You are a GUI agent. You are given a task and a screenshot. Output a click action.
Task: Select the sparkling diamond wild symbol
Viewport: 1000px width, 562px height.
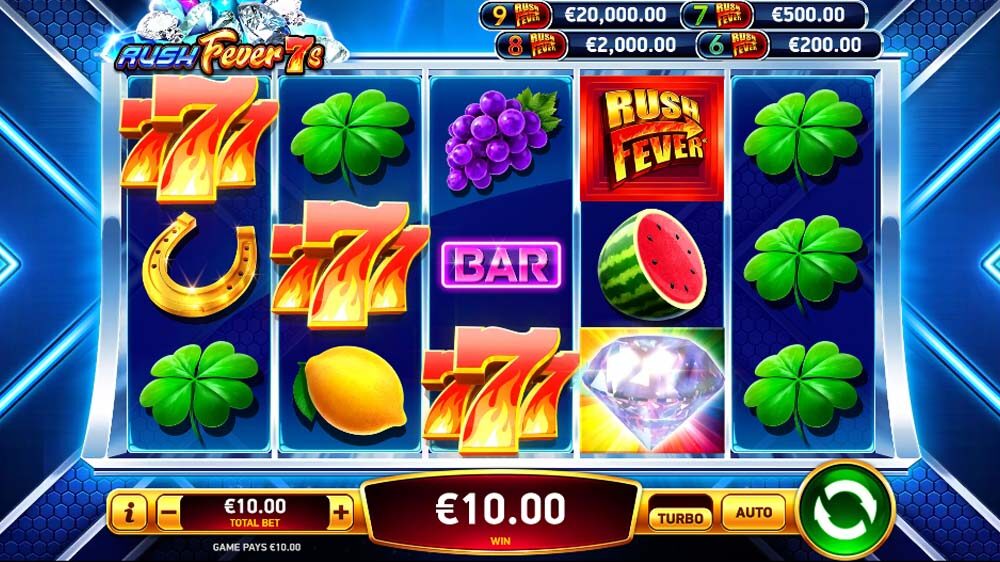pos(652,390)
